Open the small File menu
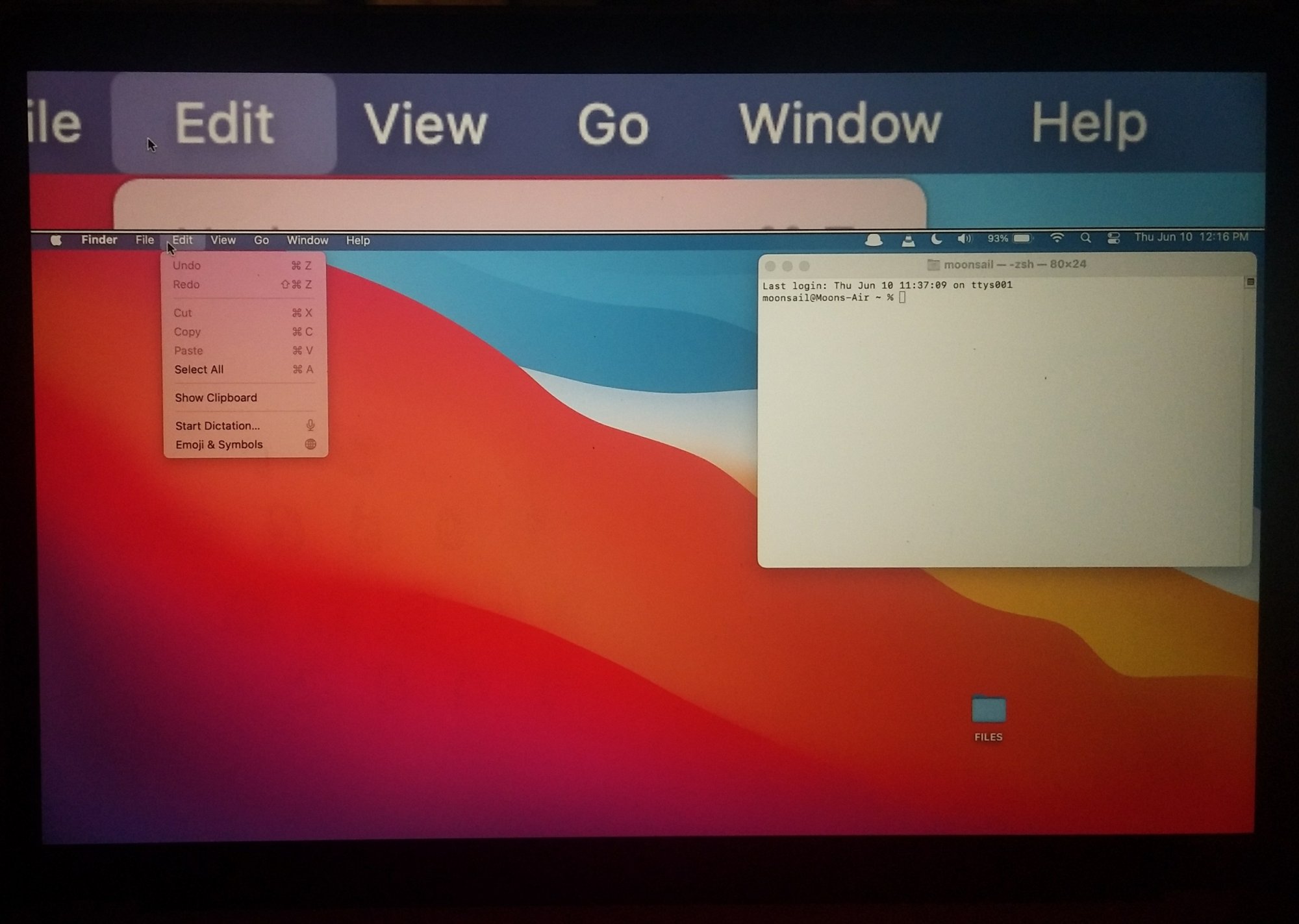This screenshot has width=1299, height=924. [x=144, y=240]
